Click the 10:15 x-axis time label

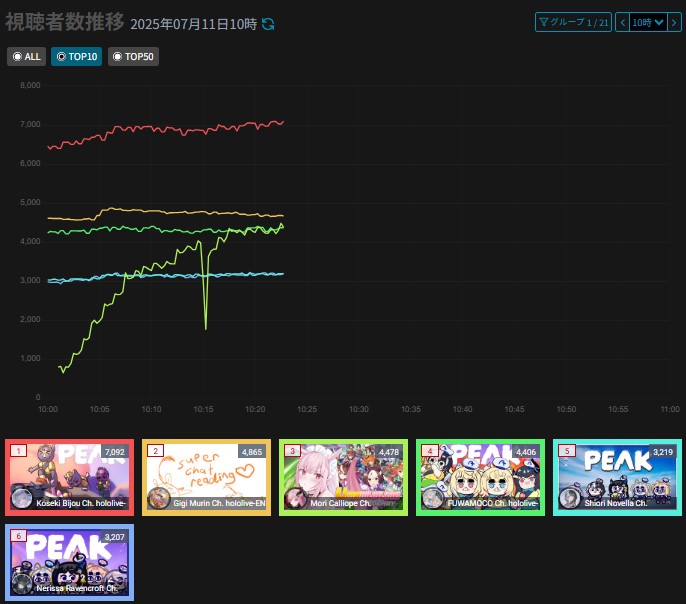[x=203, y=409]
